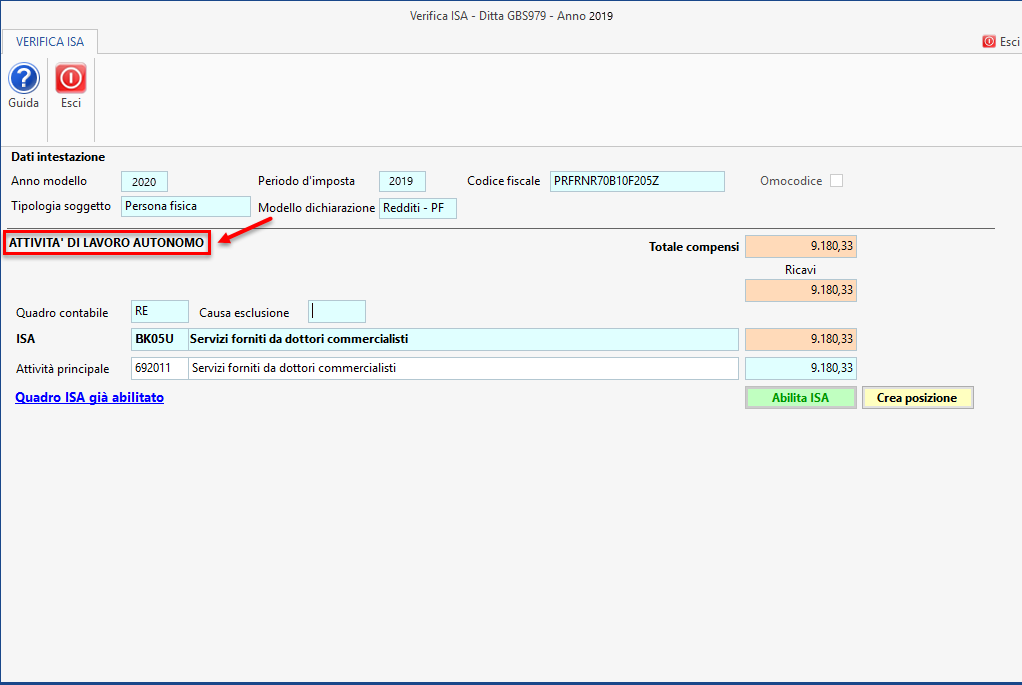Click the Ricavi amount field
Screen dimensions: 1022x685
click(x=800, y=290)
